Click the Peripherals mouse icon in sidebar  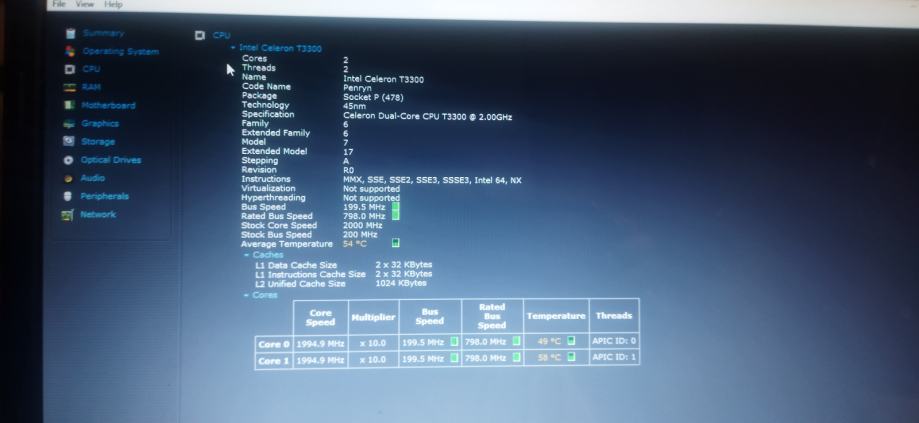[69, 196]
